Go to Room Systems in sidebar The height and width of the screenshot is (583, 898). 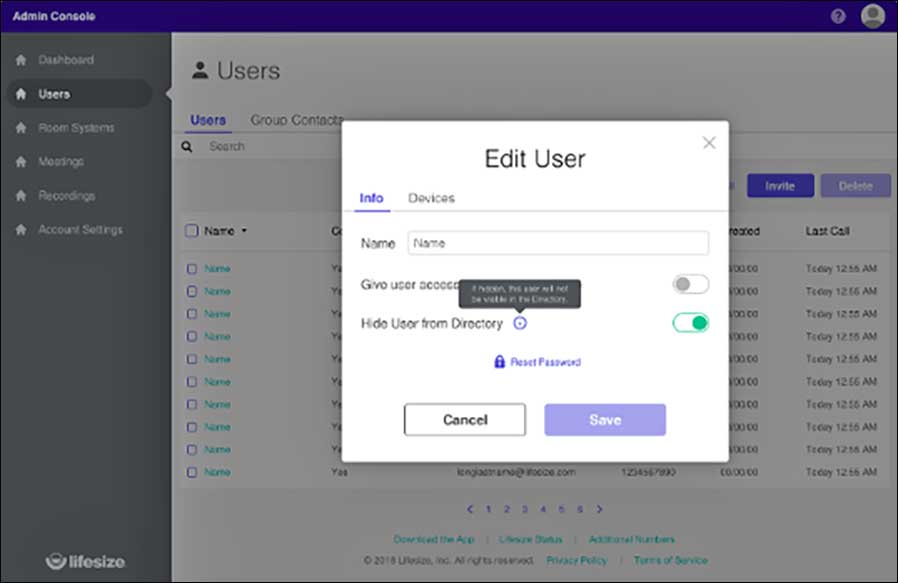coord(76,128)
